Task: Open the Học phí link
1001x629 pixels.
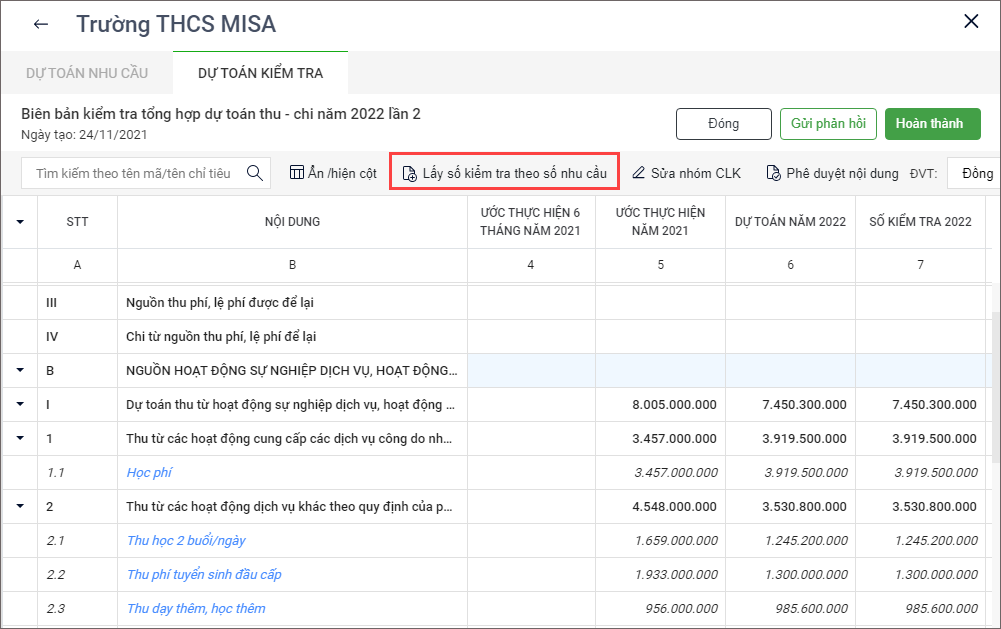Action: [149, 473]
